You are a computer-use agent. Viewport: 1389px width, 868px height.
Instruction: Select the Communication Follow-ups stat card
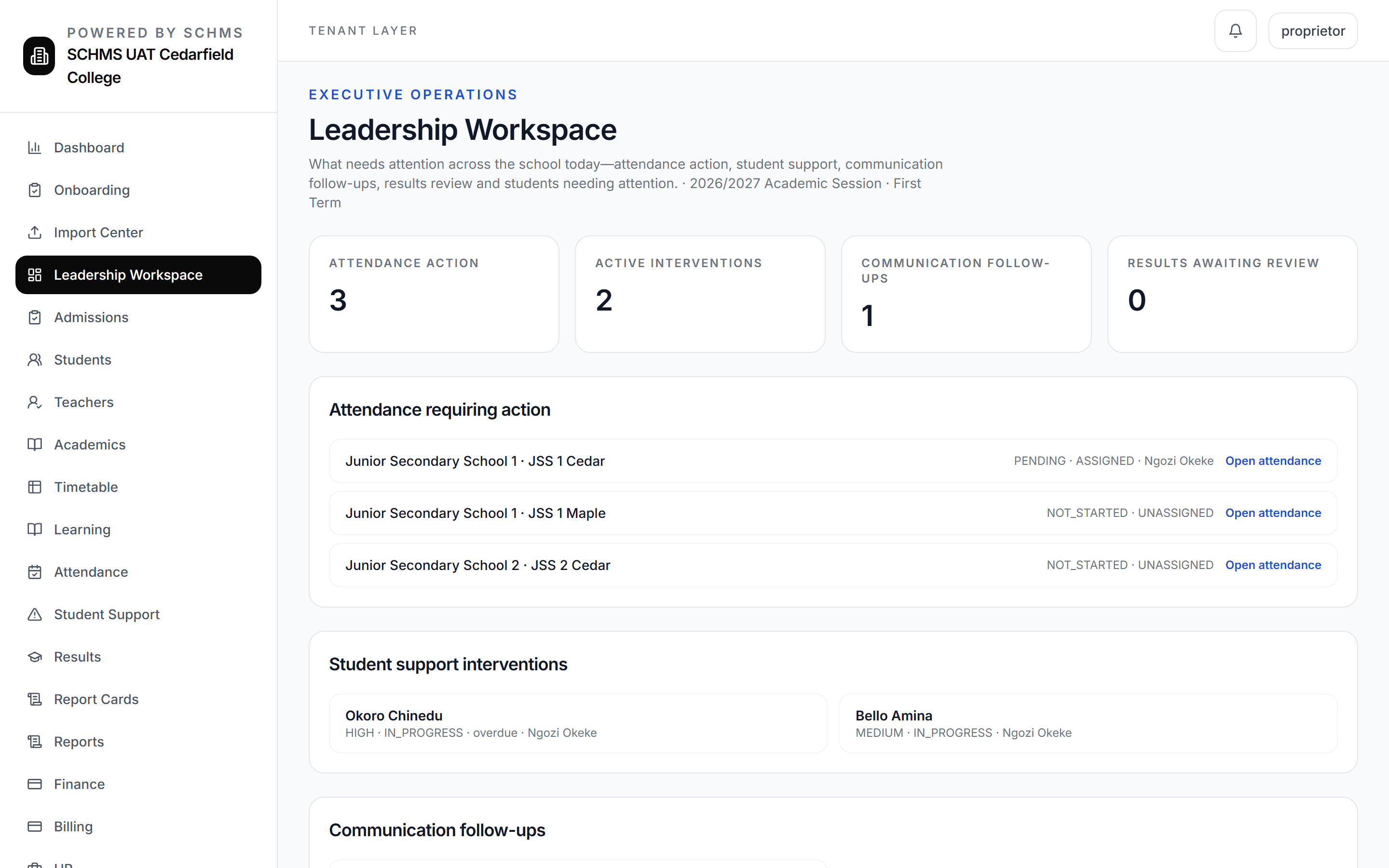[x=966, y=294]
